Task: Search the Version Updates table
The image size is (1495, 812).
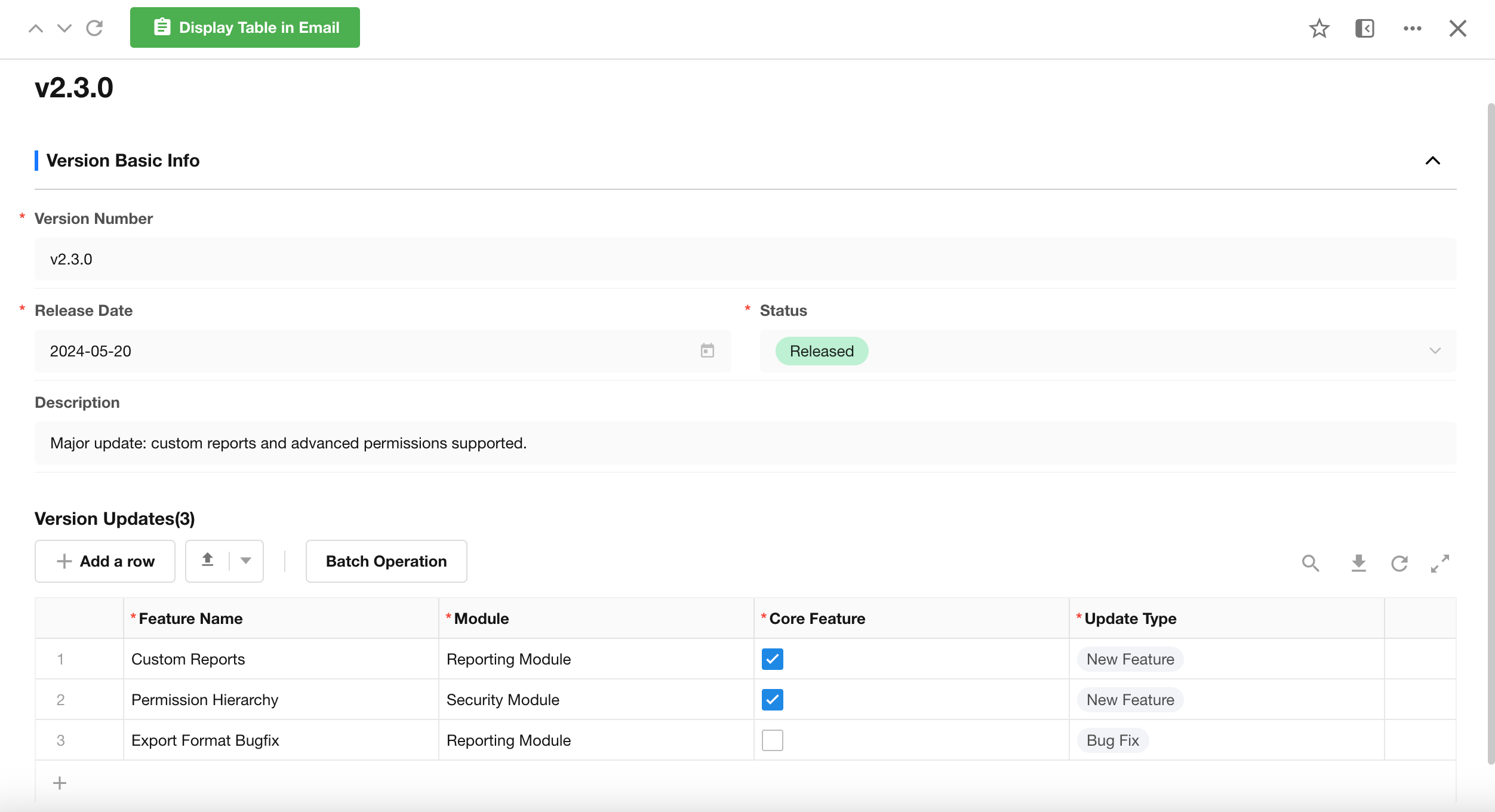Action: pyautogui.click(x=1311, y=562)
